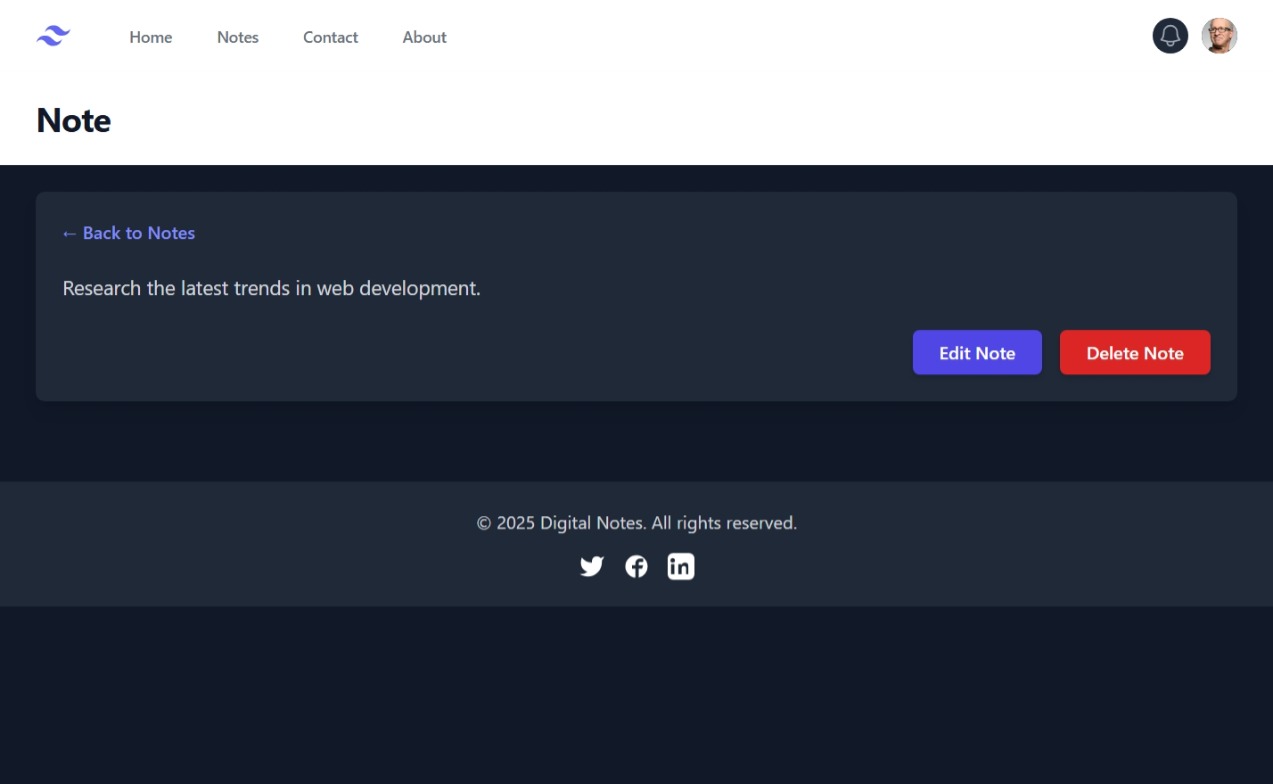Open the LinkedIn icon in the footer
This screenshot has height=784, width=1273.
tap(681, 566)
